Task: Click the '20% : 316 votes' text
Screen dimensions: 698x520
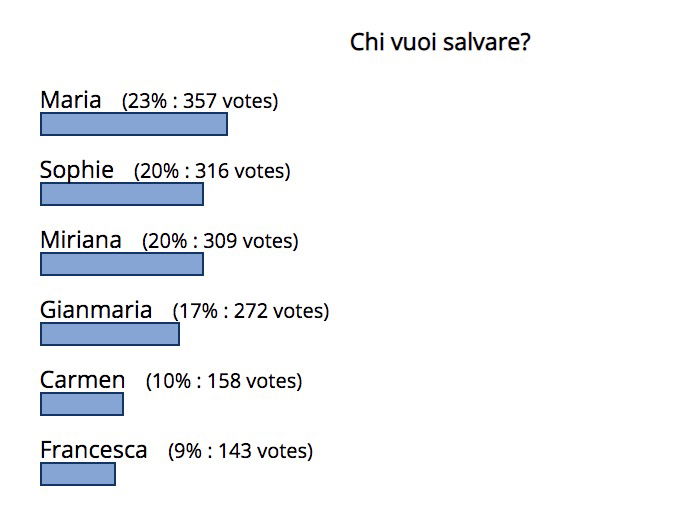Action: [x=212, y=171]
